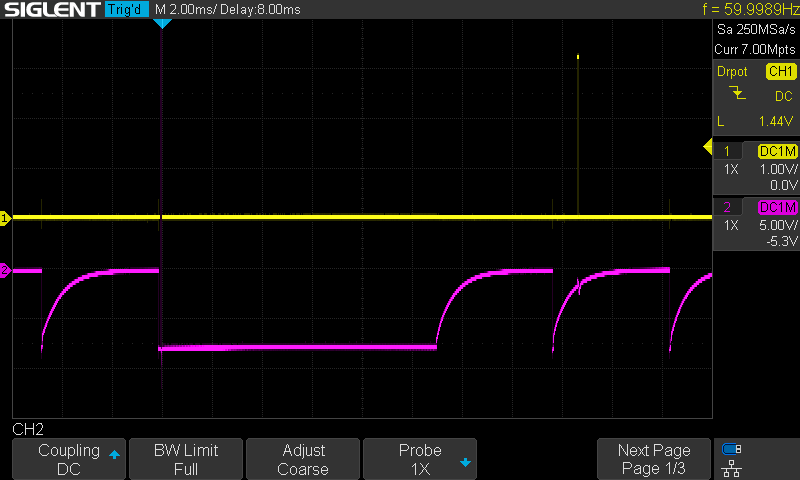
Task: Click the CH2 menu title label
Action: pos(28,430)
